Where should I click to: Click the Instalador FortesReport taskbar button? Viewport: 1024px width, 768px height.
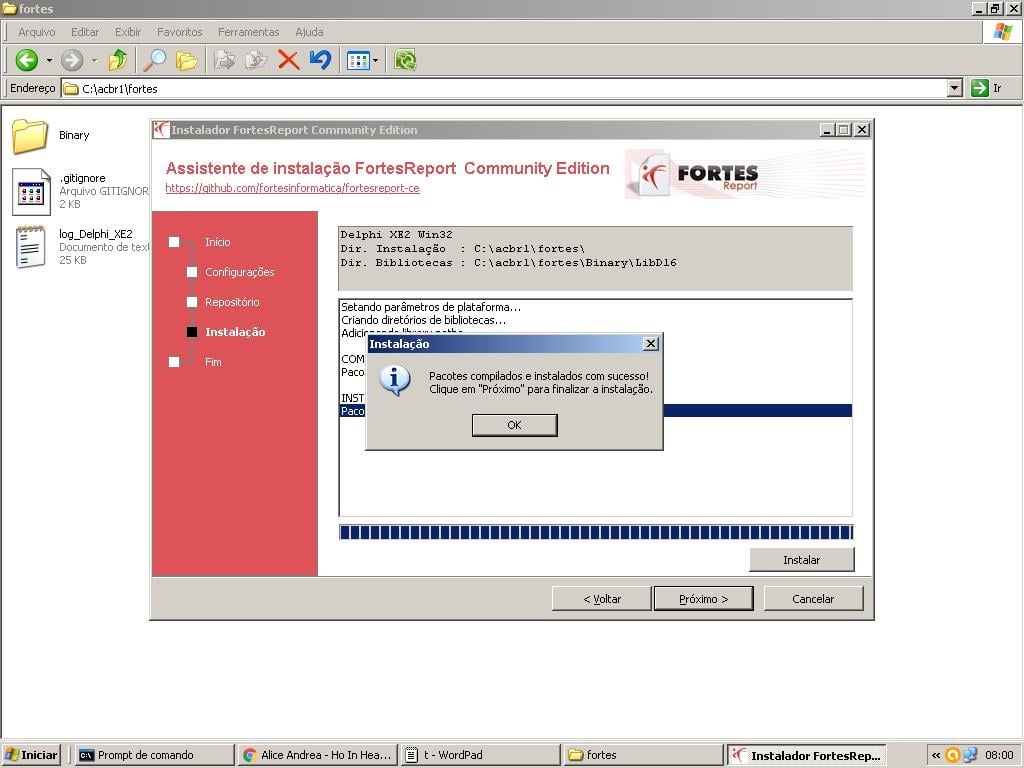click(807, 755)
